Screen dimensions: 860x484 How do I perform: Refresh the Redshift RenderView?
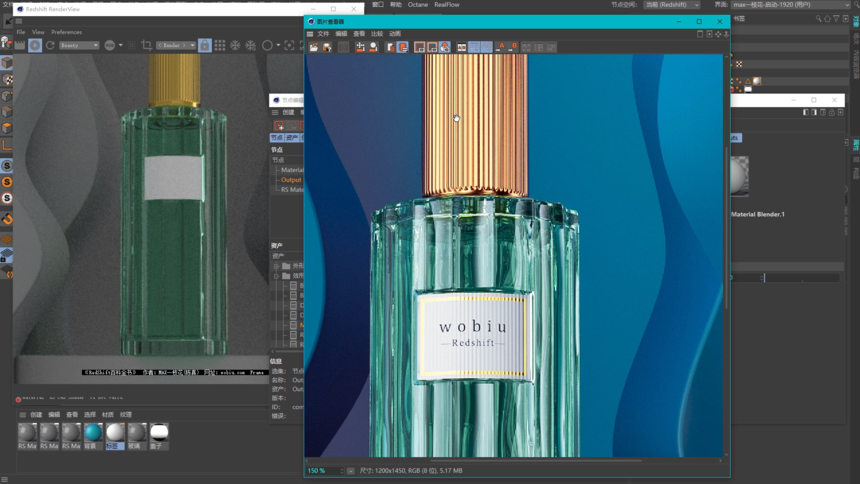[x=50, y=45]
